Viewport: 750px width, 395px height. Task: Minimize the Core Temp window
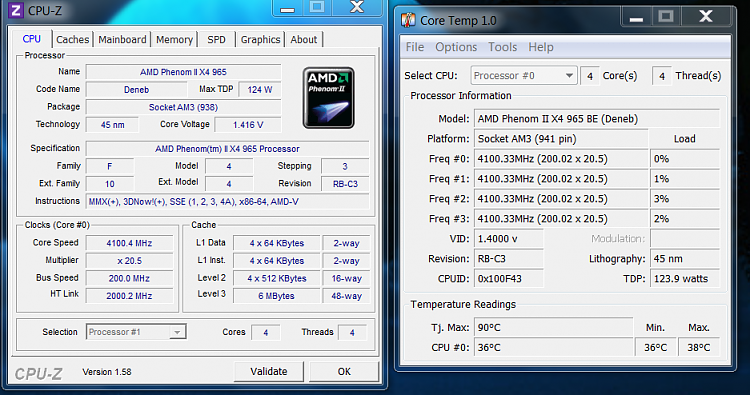pyautogui.click(x=636, y=17)
